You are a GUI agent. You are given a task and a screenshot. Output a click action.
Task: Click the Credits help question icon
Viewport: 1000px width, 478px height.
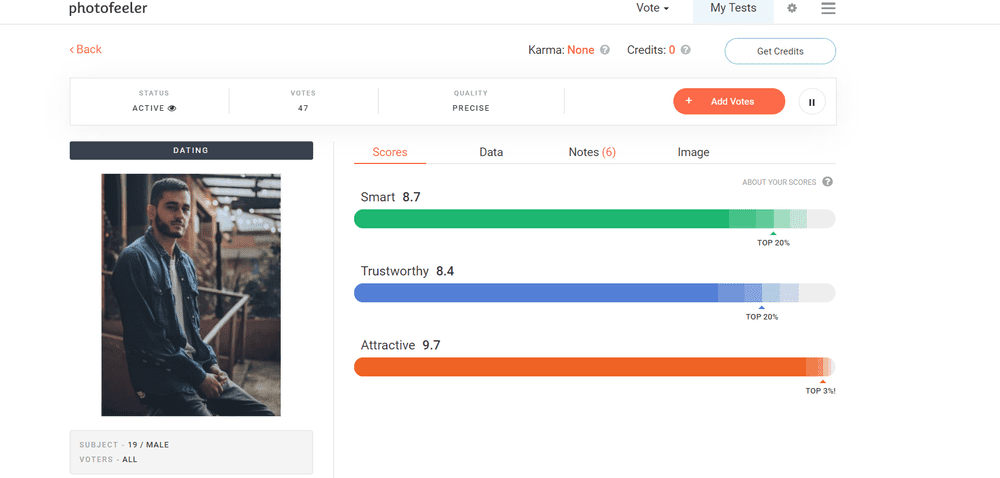pyautogui.click(x=686, y=50)
